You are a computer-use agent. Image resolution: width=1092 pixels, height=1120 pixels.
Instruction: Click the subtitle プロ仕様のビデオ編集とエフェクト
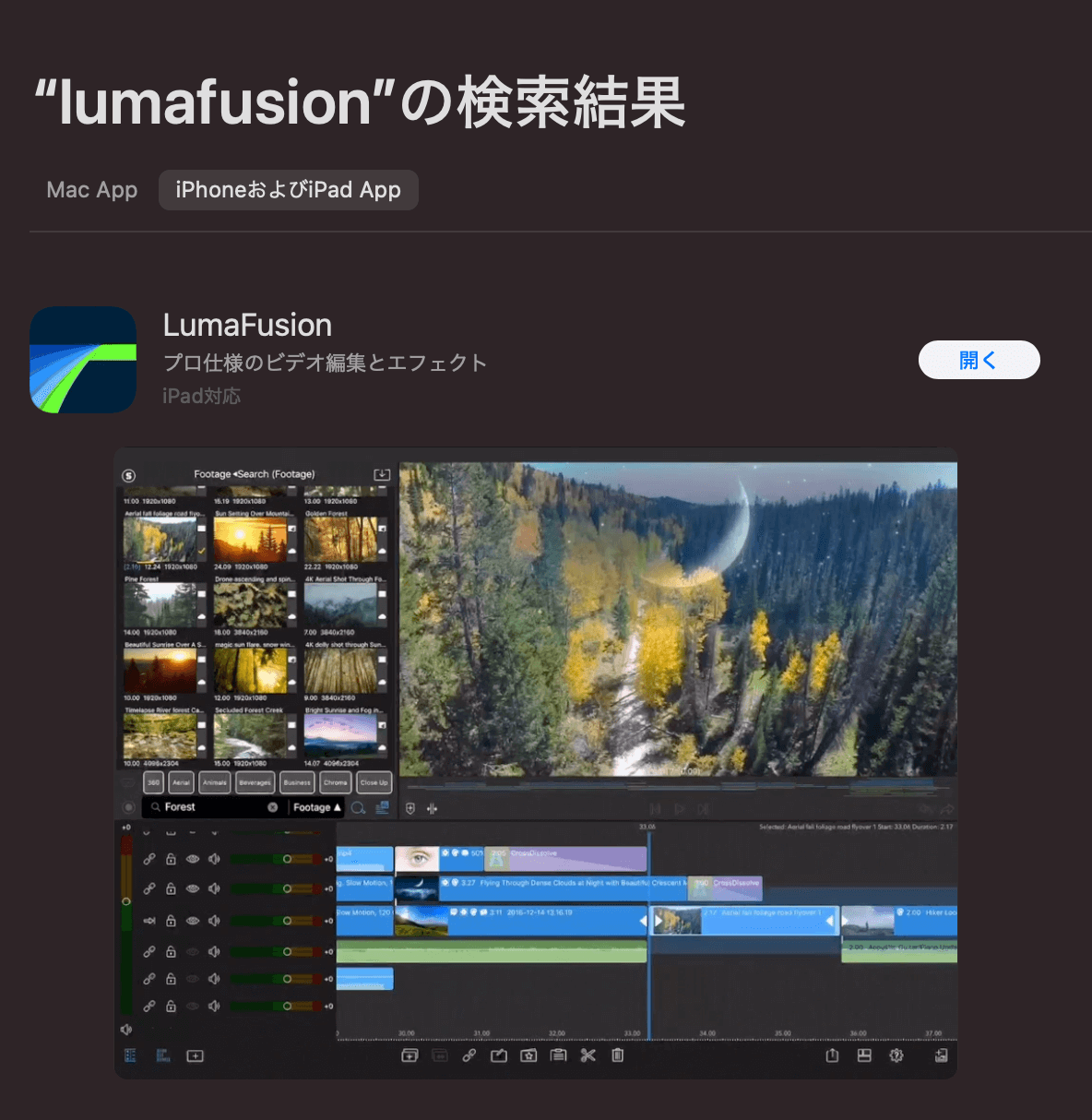pos(325,363)
